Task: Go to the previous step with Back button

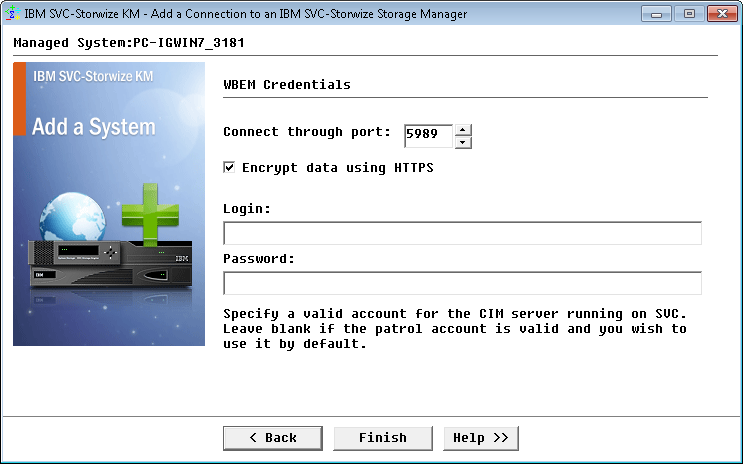Action: coord(273,438)
